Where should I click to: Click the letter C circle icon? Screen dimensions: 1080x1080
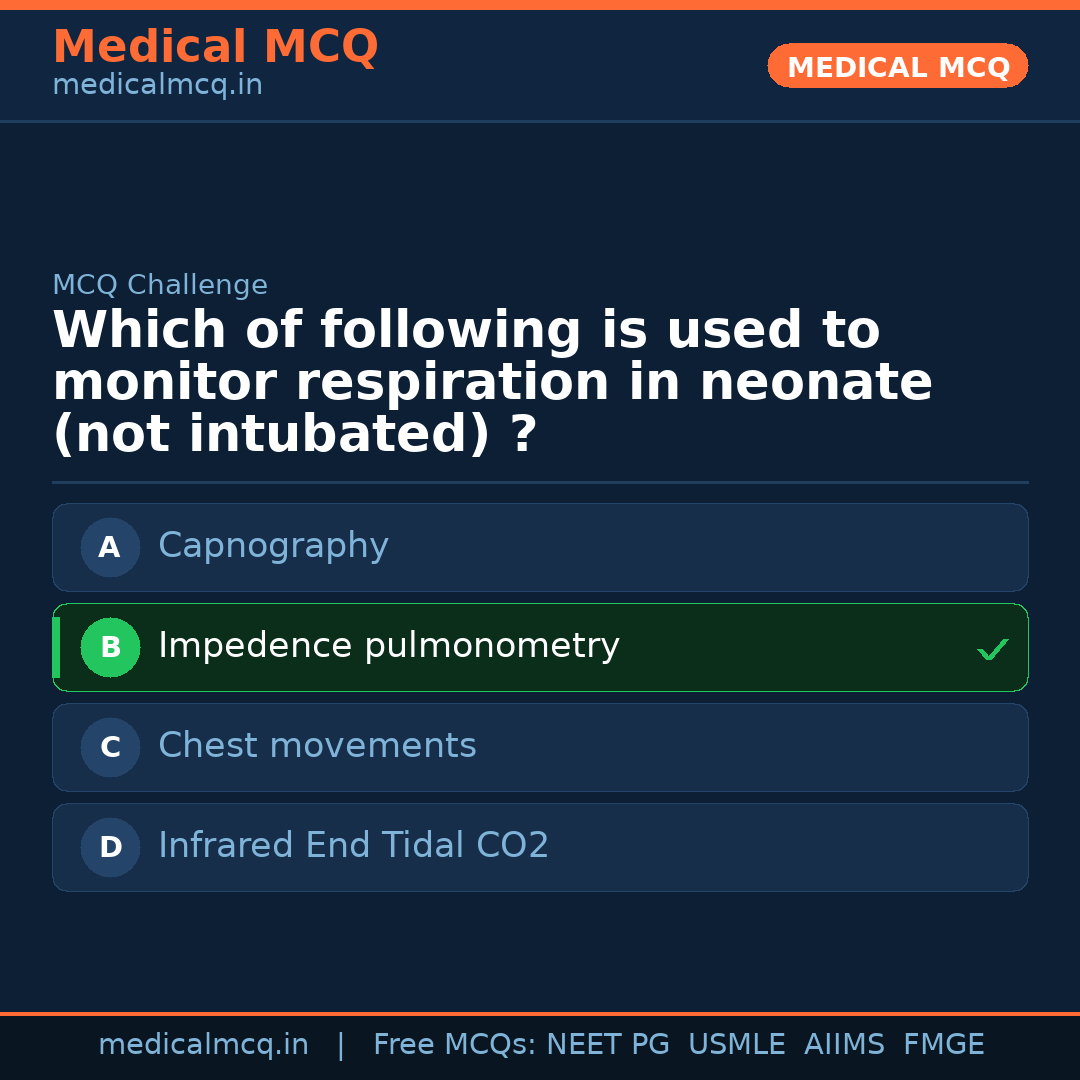coord(110,747)
